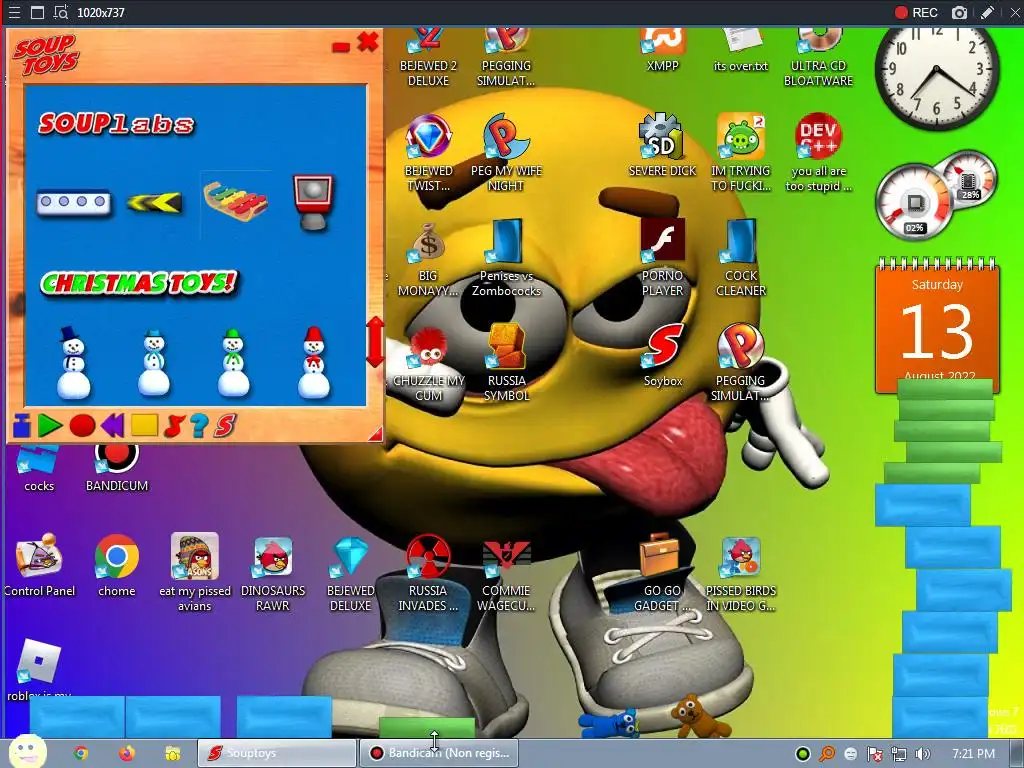Open the RUSSIA INVADES desktop icon
Image resolution: width=1024 pixels, height=768 pixels.
pyautogui.click(x=428, y=573)
